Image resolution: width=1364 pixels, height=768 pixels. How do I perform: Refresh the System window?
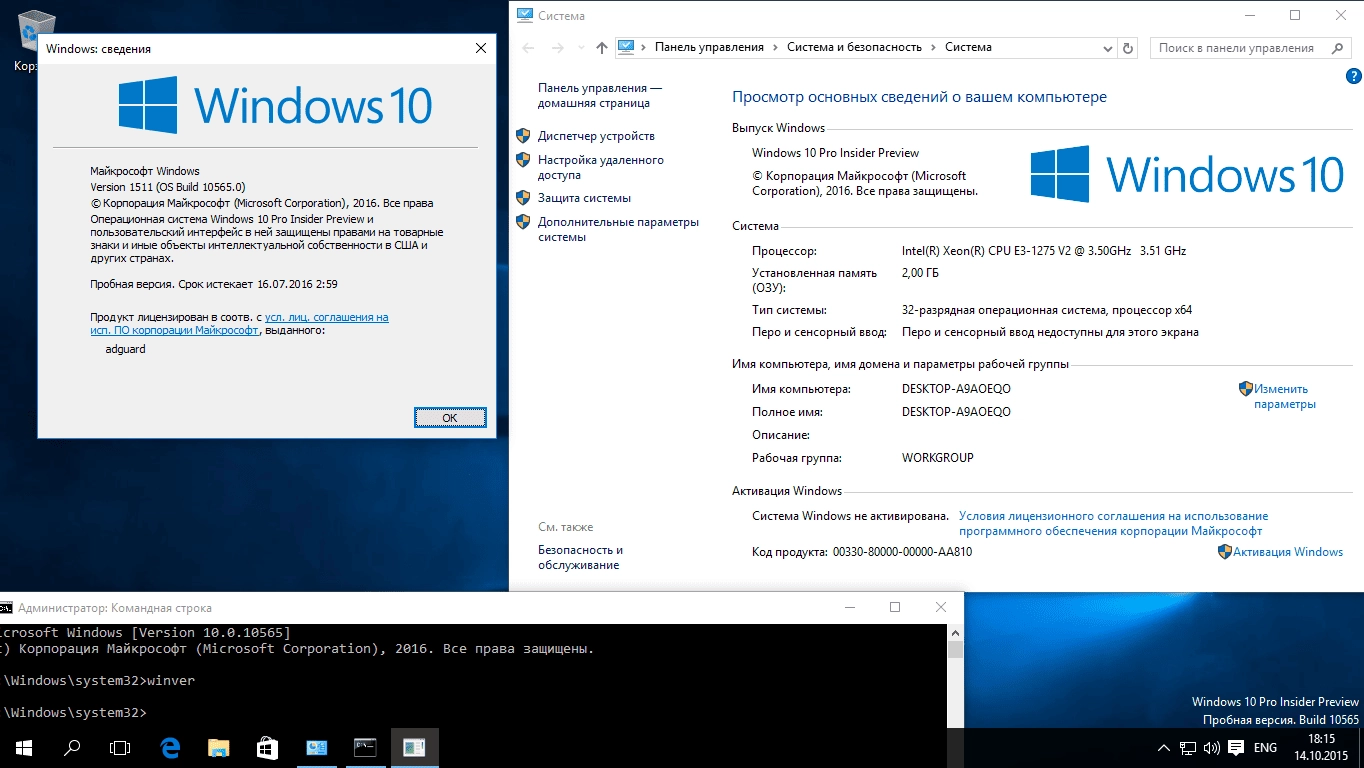click(1128, 48)
